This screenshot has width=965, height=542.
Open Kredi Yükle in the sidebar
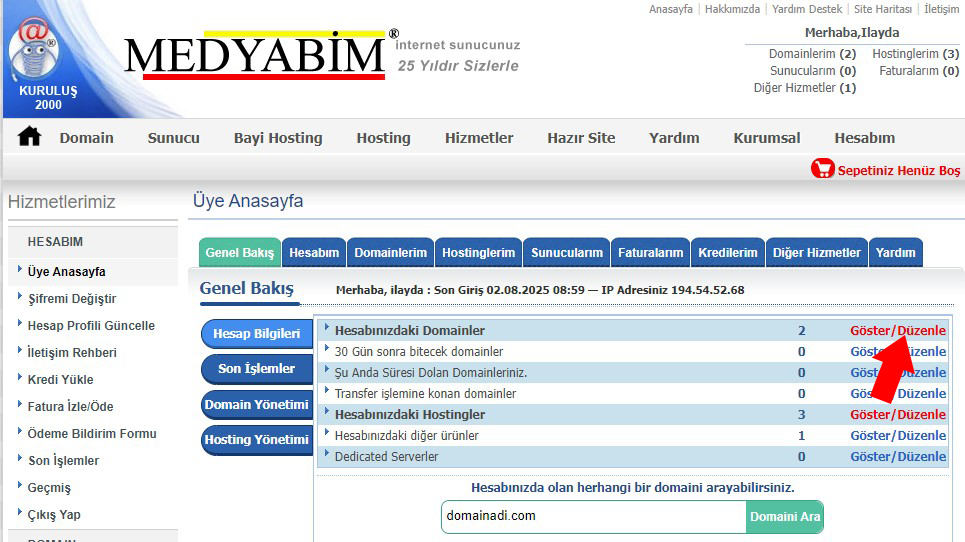(x=60, y=380)
